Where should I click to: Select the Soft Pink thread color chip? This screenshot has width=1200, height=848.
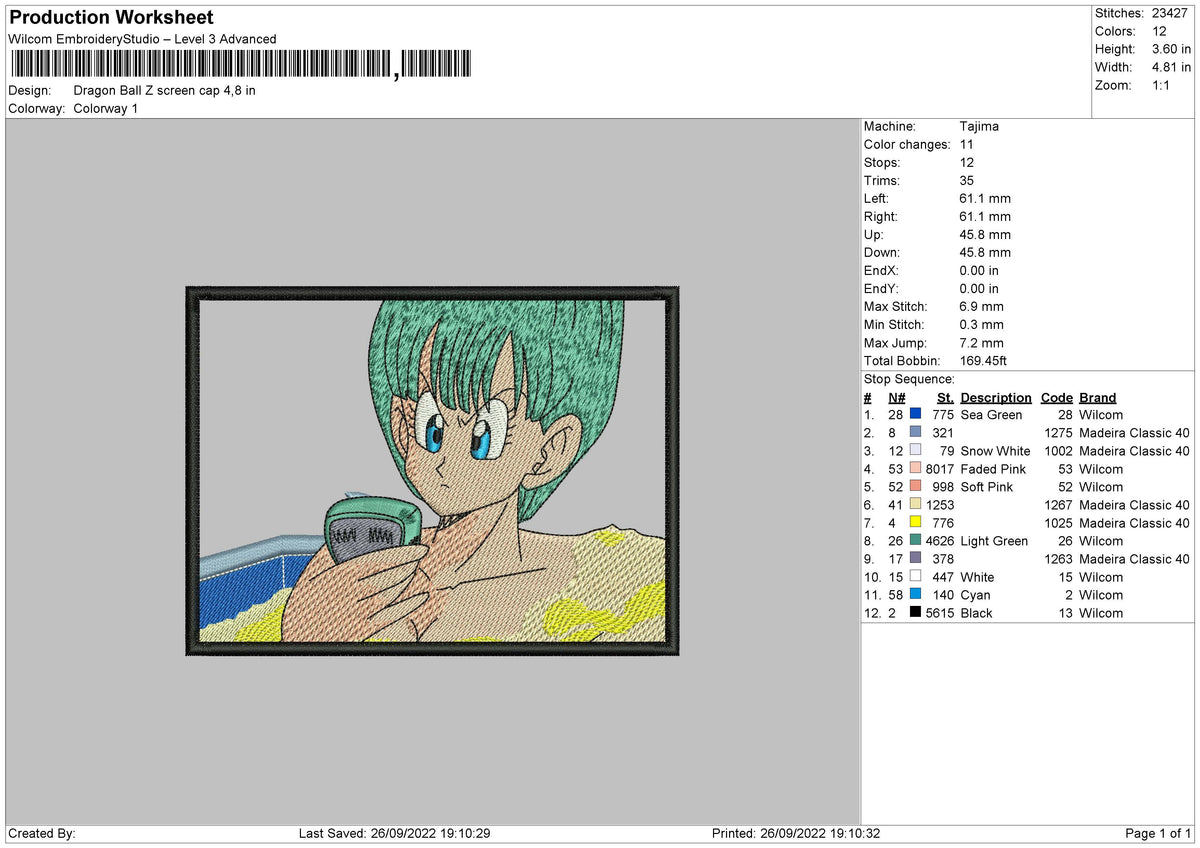915,487
